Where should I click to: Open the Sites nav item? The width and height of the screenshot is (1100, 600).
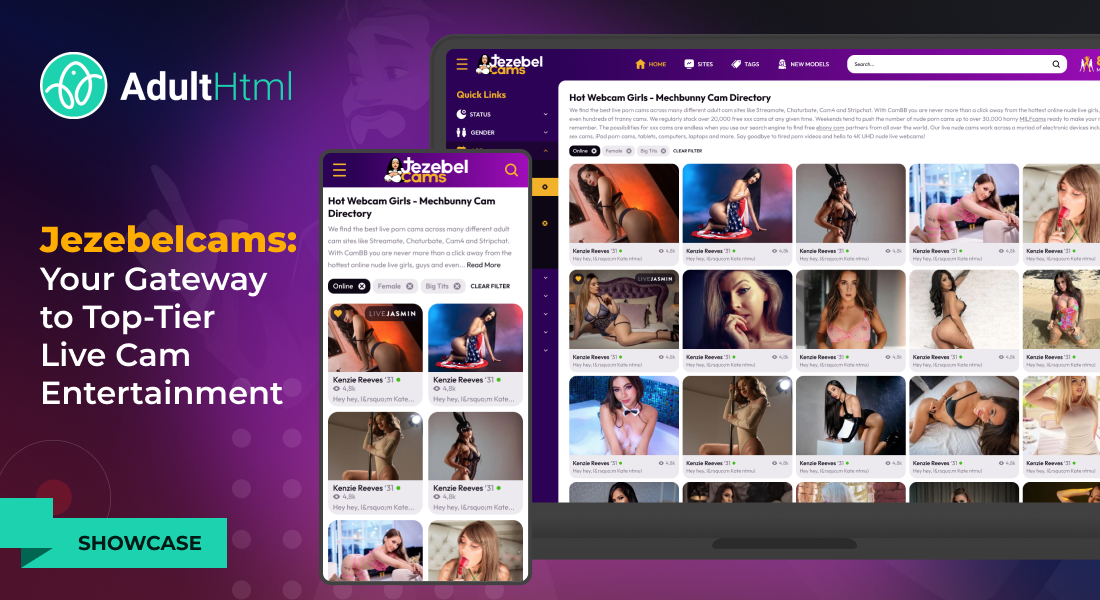coord(699,64)
